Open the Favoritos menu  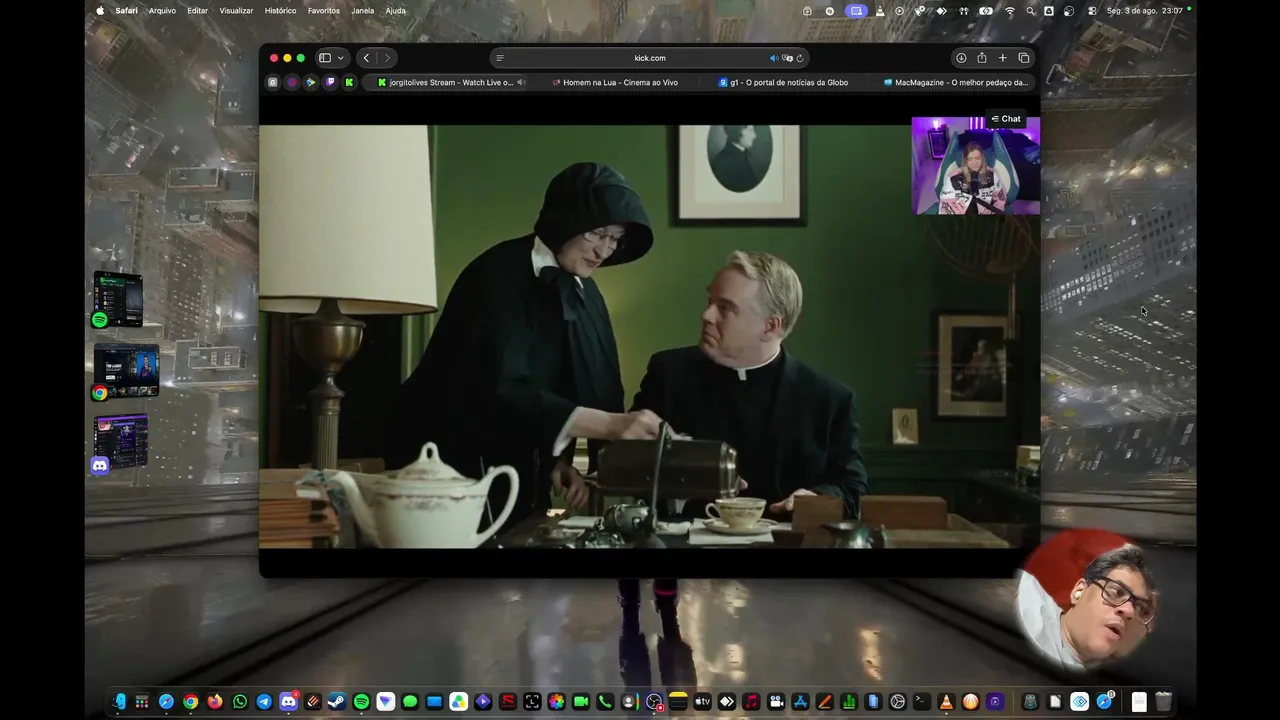324,11
